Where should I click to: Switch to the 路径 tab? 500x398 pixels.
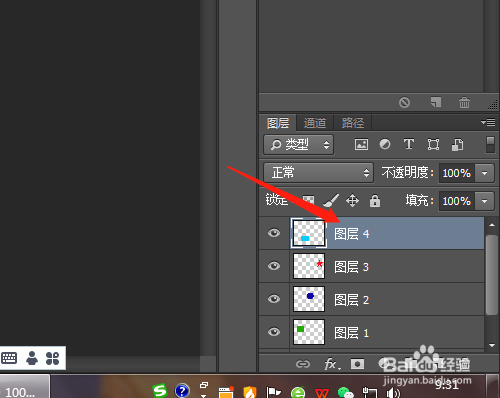tap(353, 123)
